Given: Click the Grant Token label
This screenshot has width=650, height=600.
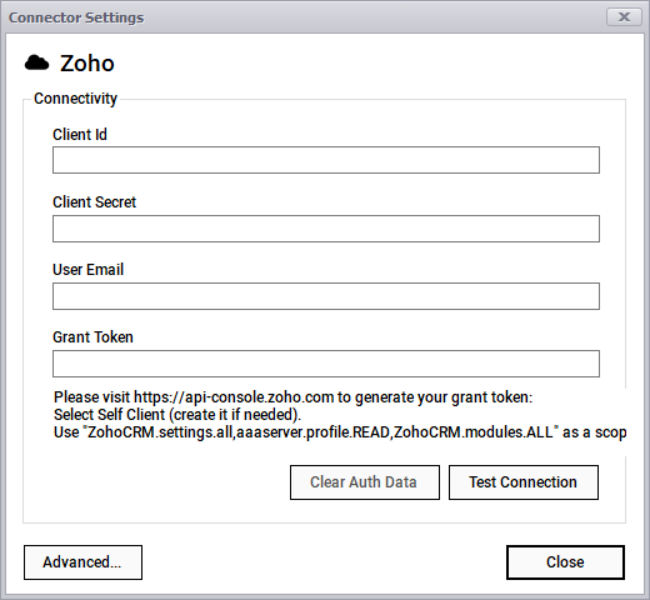Looking at the screenshot, I should click(x=93, y=337).
